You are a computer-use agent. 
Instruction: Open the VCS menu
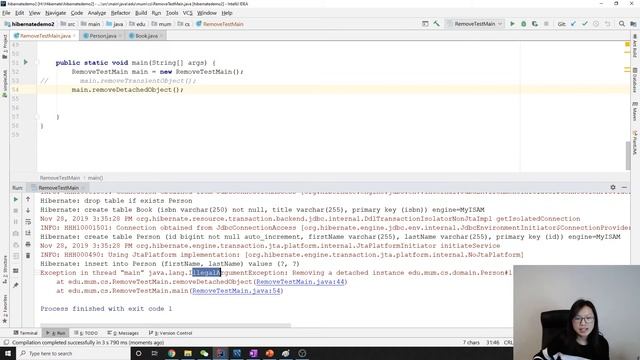tap(187, 13)
